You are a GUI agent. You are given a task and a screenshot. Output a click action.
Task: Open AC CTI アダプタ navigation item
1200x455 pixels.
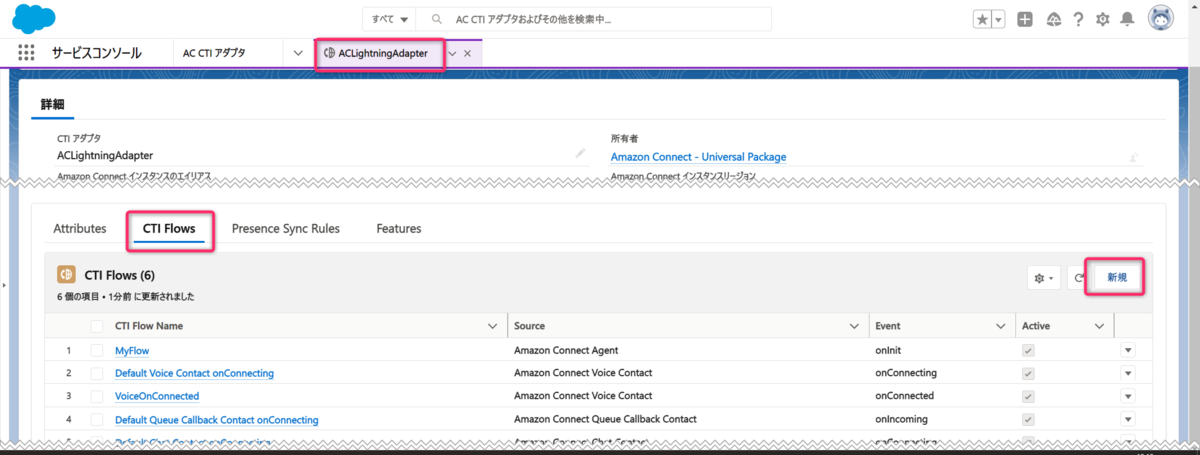pyautogui.click(x=214, y=53)
